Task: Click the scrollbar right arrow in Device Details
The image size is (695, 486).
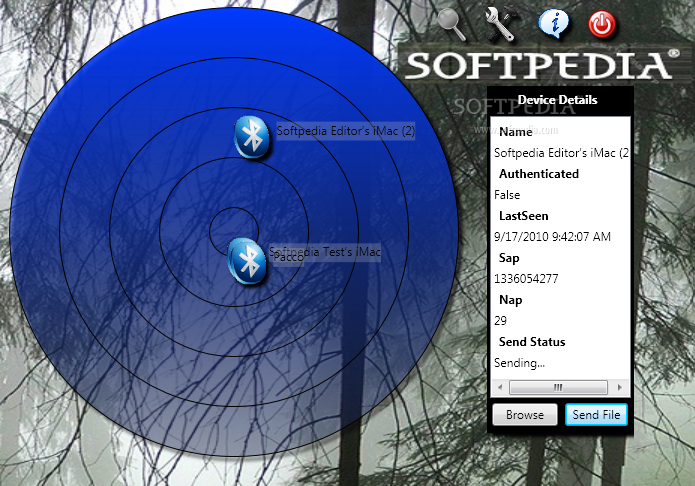Action: point(619,388)
